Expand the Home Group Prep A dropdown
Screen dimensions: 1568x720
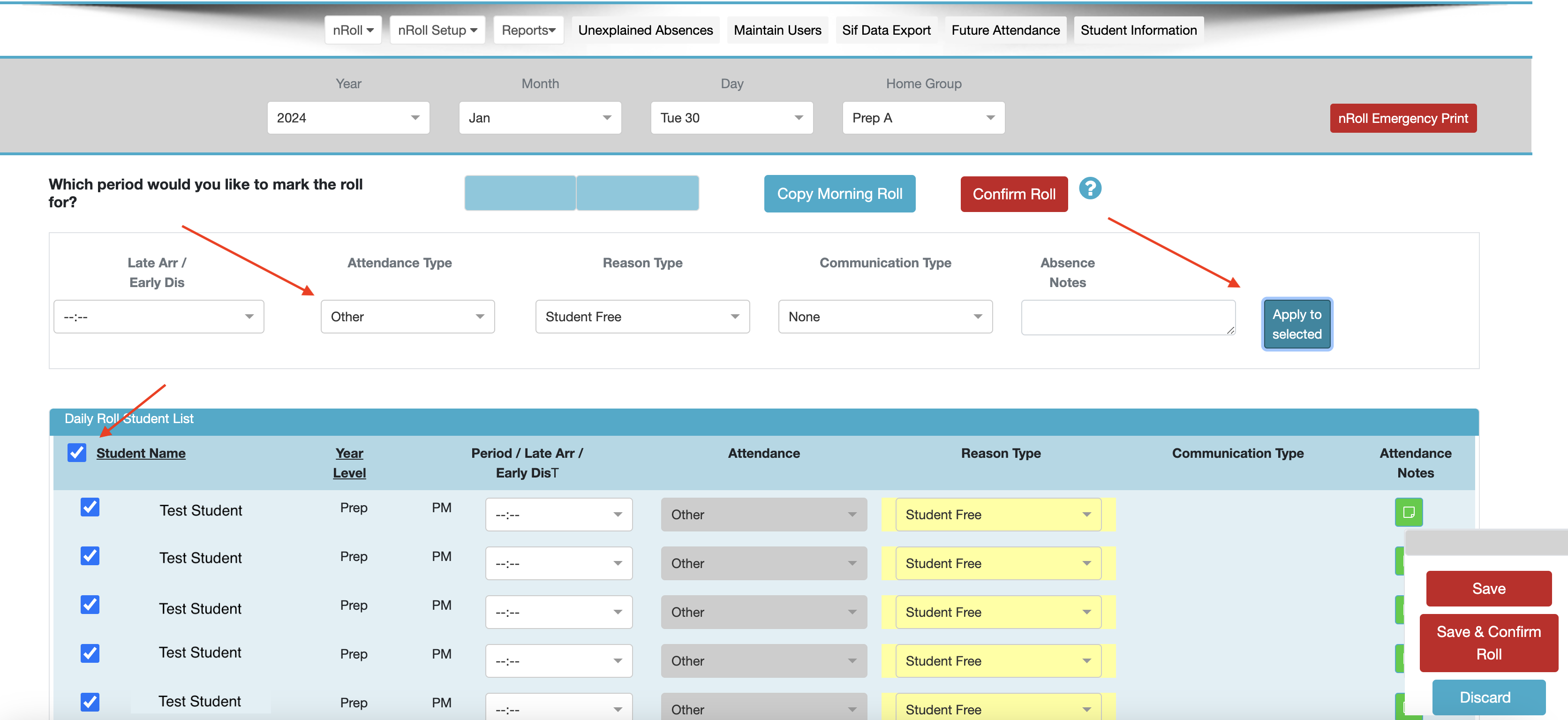tap(923, 118)
